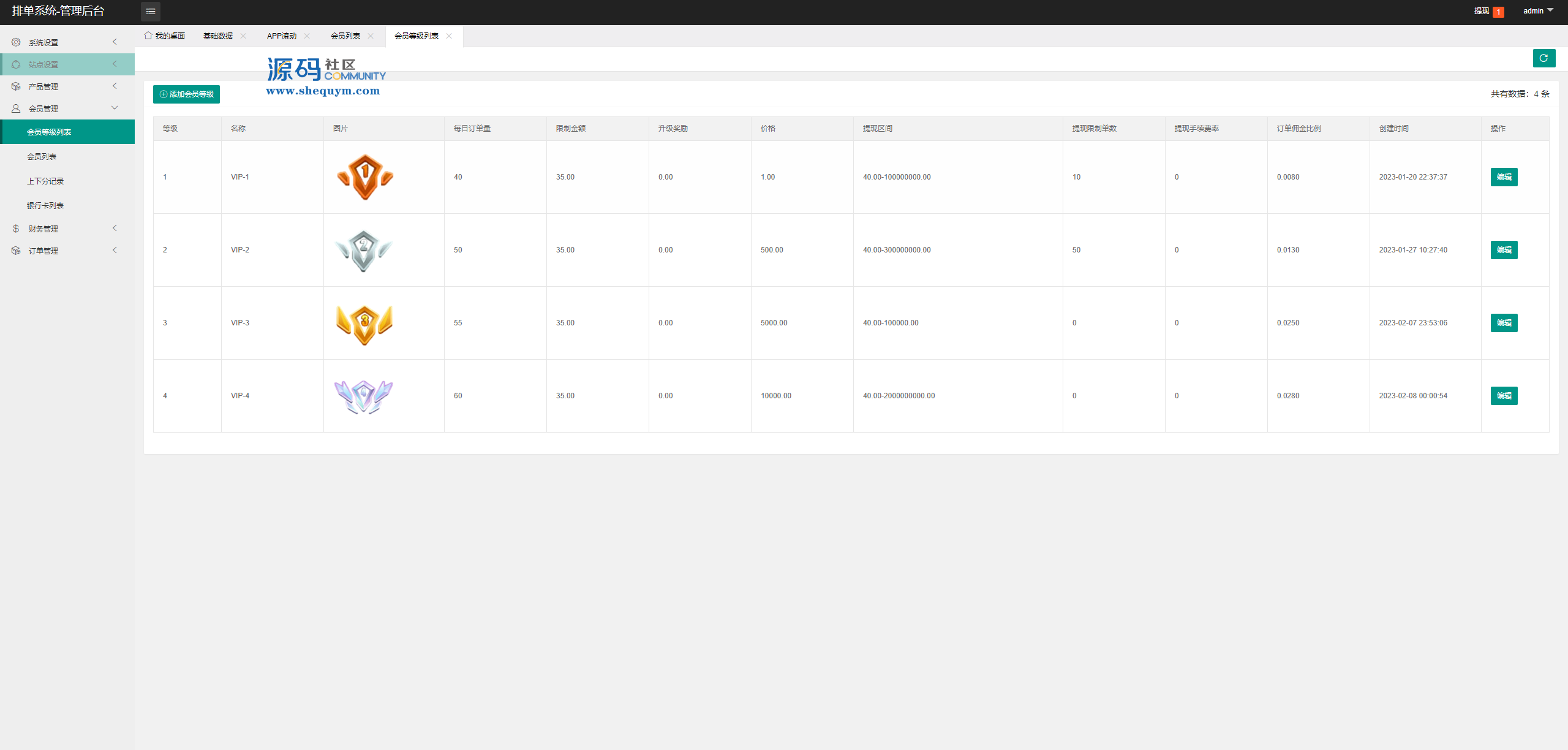The width and height of the screenshot is (1568, 750).
Task: Click the date 2023-02-07 23:53:06
Action: [x=1413, y=323]
